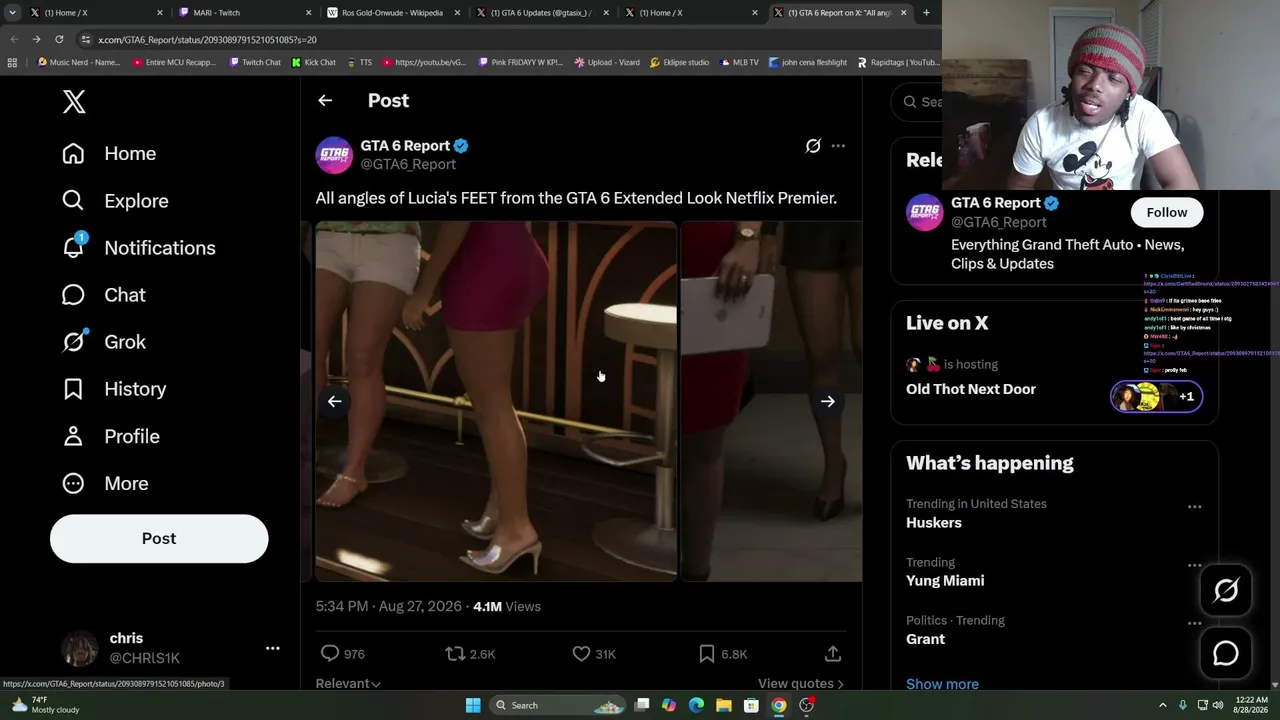
Task: Open the Yung Miami trending topic
Action: coord(945,580)
